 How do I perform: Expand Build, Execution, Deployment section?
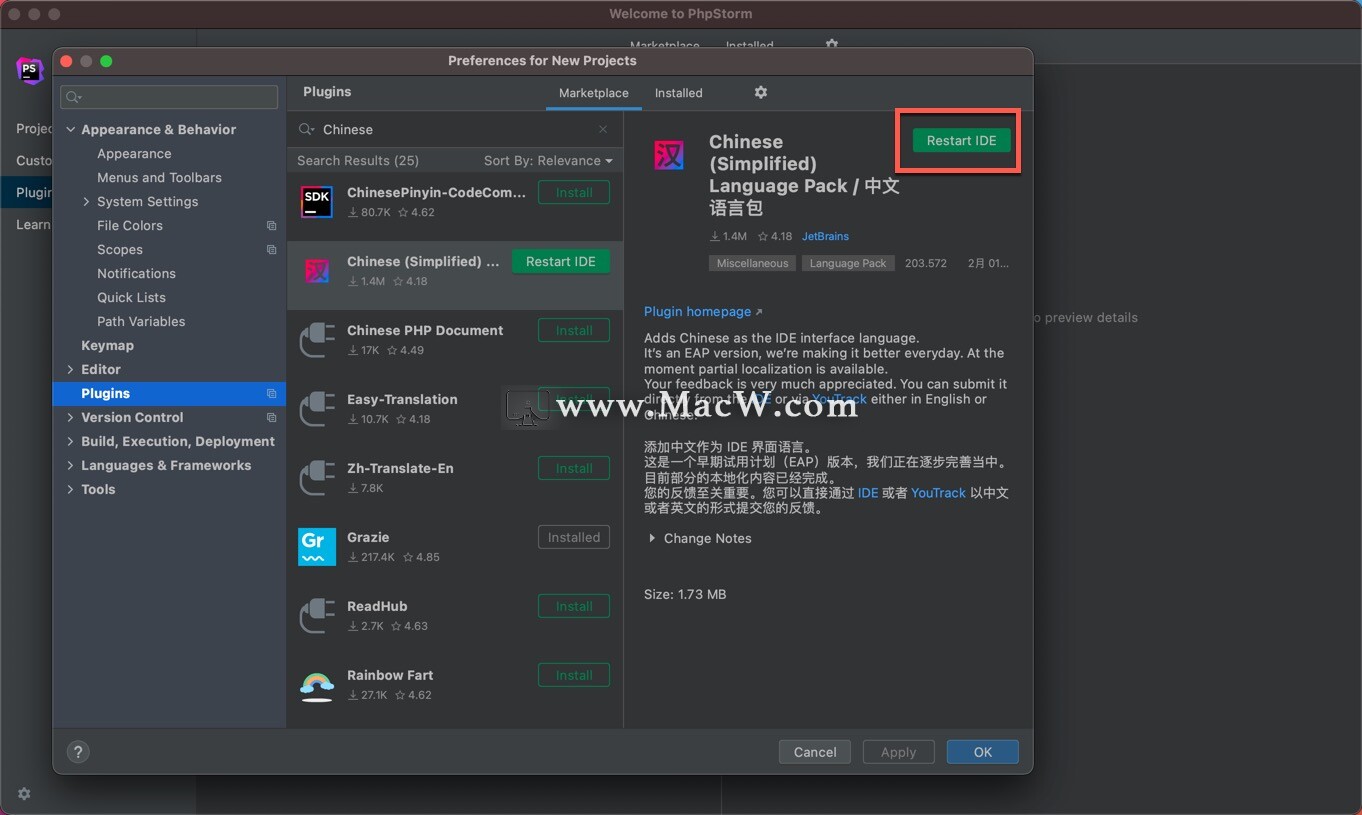71,442
